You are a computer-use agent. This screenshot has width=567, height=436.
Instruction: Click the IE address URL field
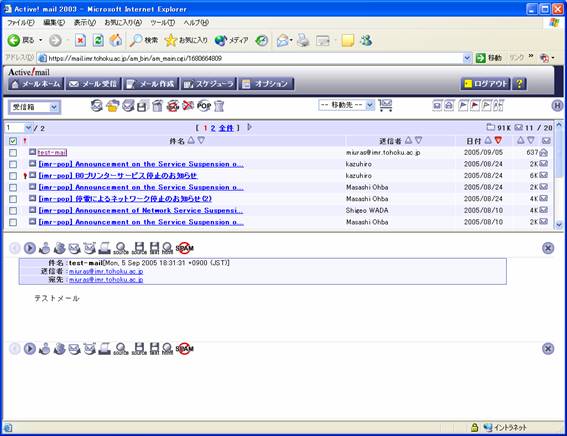point(250,58)
